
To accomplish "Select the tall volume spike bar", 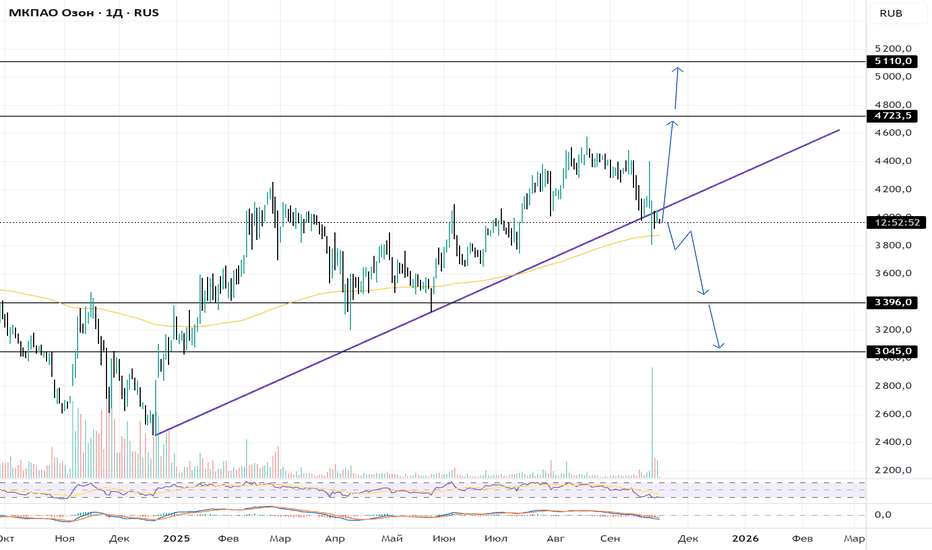I will (652, 420).
